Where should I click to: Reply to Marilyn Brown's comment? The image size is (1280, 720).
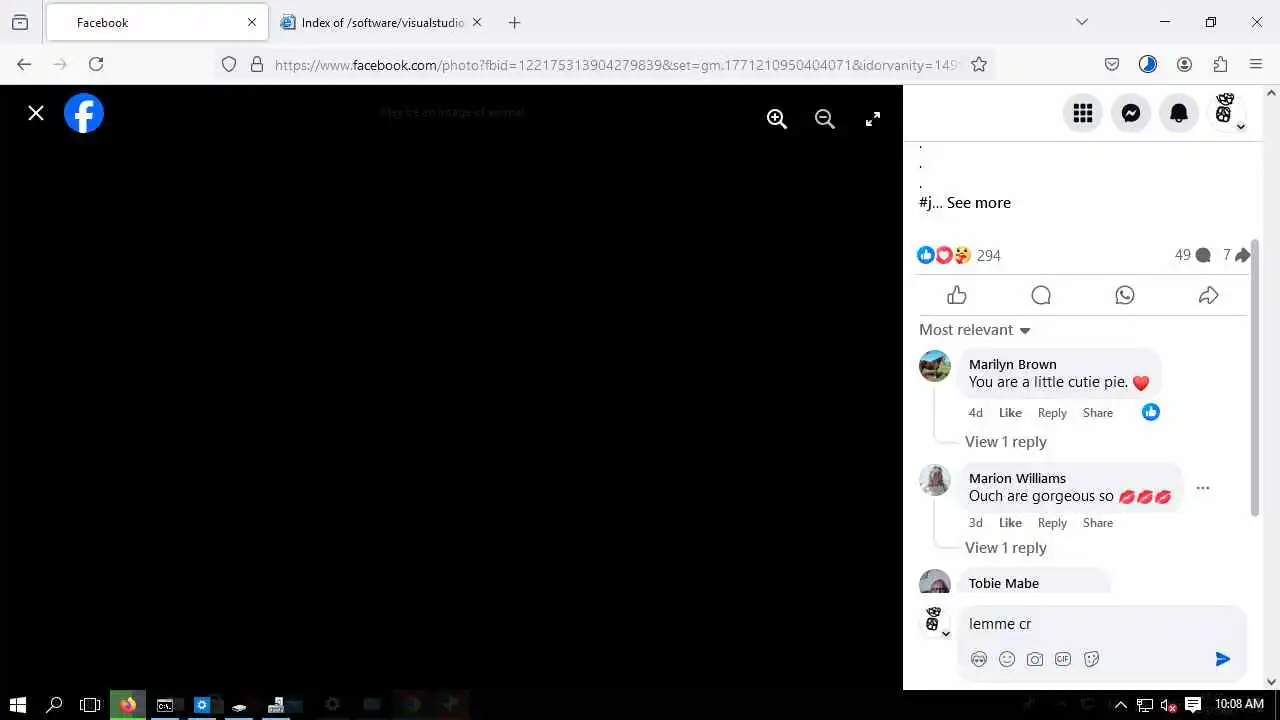1052,413
